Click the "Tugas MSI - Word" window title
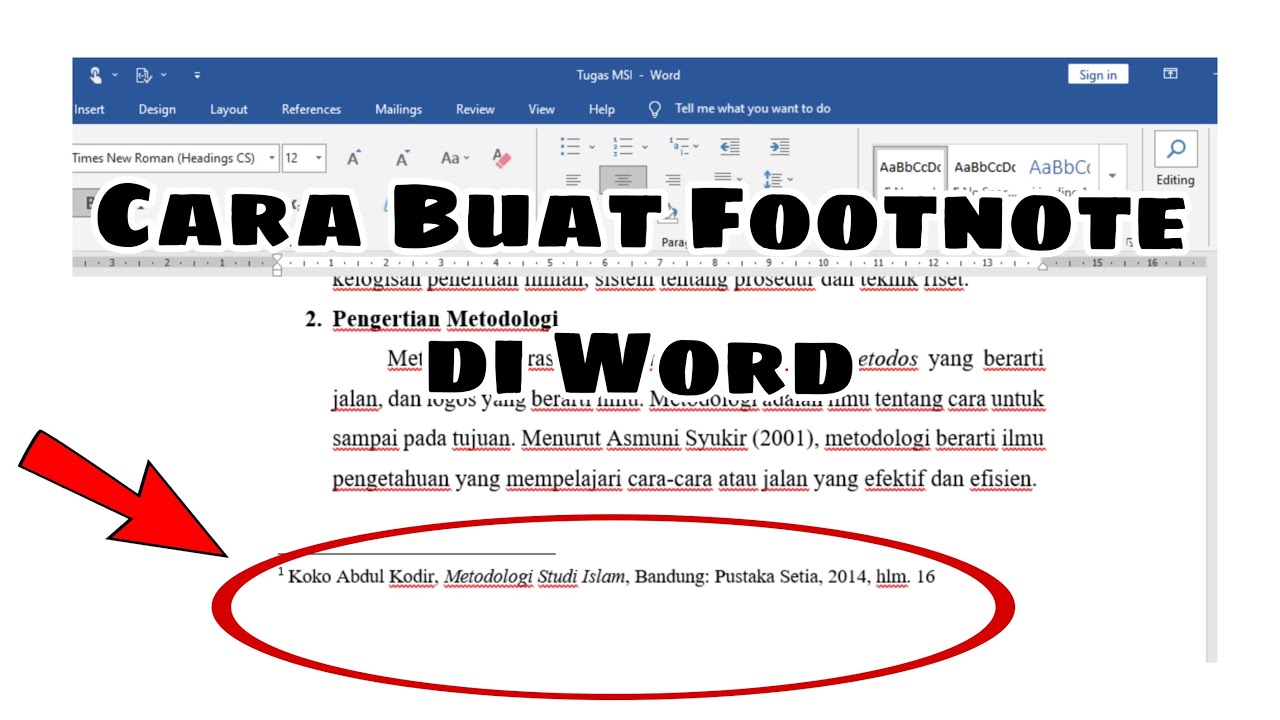This screenshot has height=720, width=1280. coord(628,75)
